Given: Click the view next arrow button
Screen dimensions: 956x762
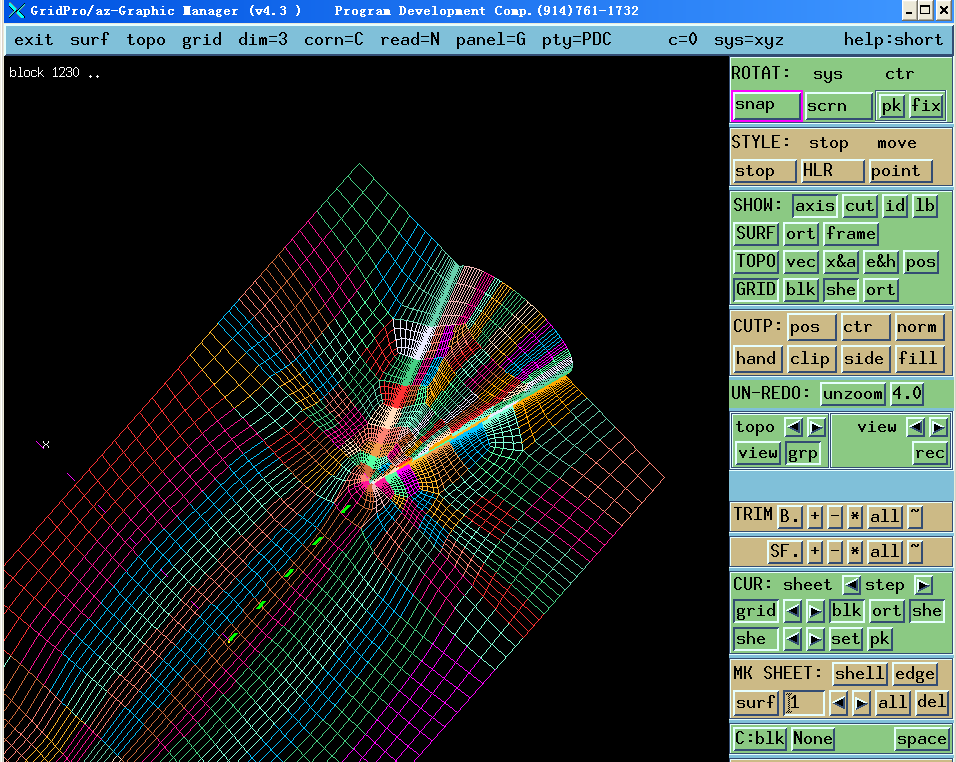Looking at the screenshot, I should [x=937, y=427].
